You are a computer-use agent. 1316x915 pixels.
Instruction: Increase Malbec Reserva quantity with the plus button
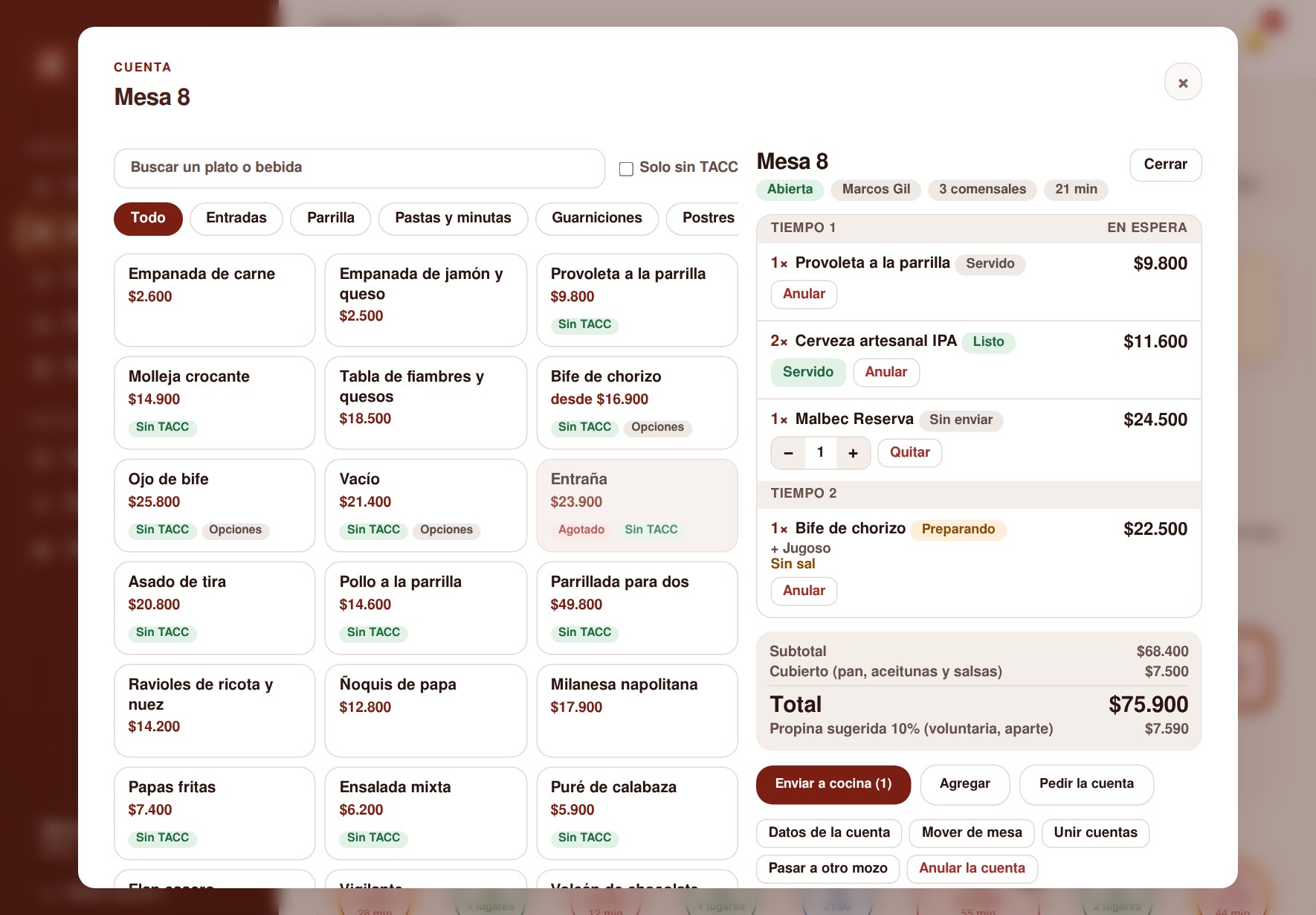(x=853, y=453)
